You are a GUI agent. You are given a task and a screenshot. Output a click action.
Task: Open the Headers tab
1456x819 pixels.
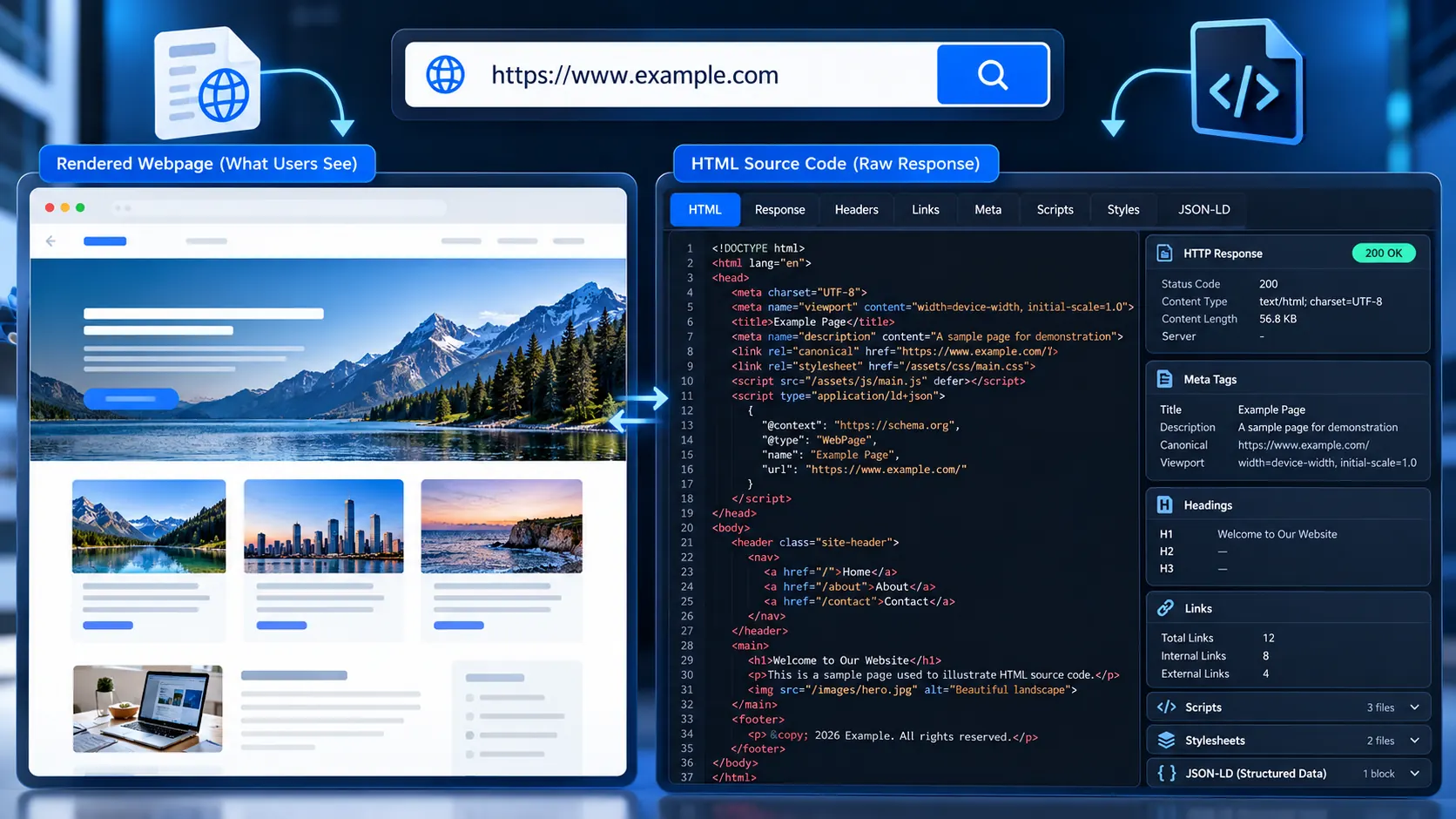pos(857,210)
